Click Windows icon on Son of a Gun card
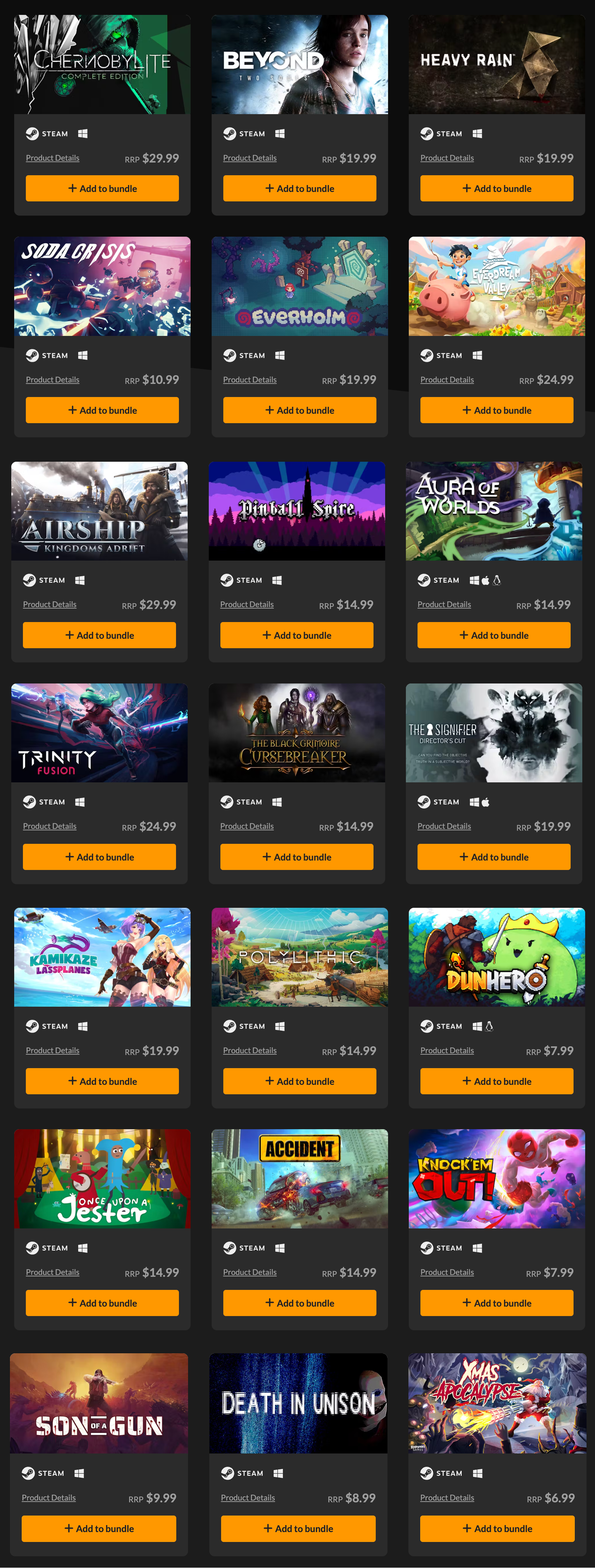The height and width of the screenshot is (1568, 595). (x=79, y=1473)
